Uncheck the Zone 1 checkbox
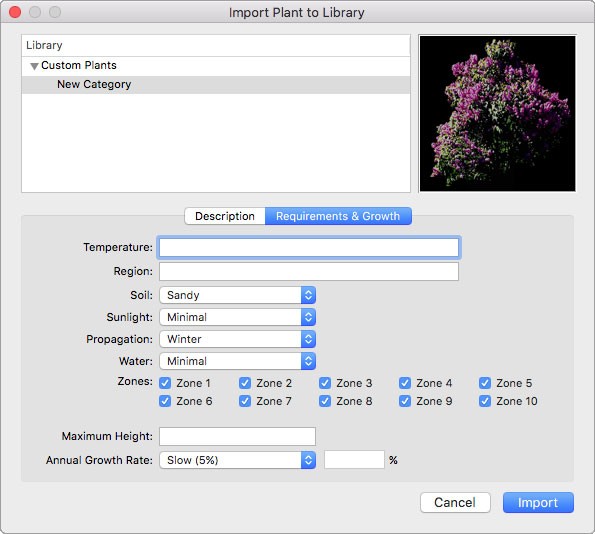This screenshot has height=534, width=595. click(165, 383)
